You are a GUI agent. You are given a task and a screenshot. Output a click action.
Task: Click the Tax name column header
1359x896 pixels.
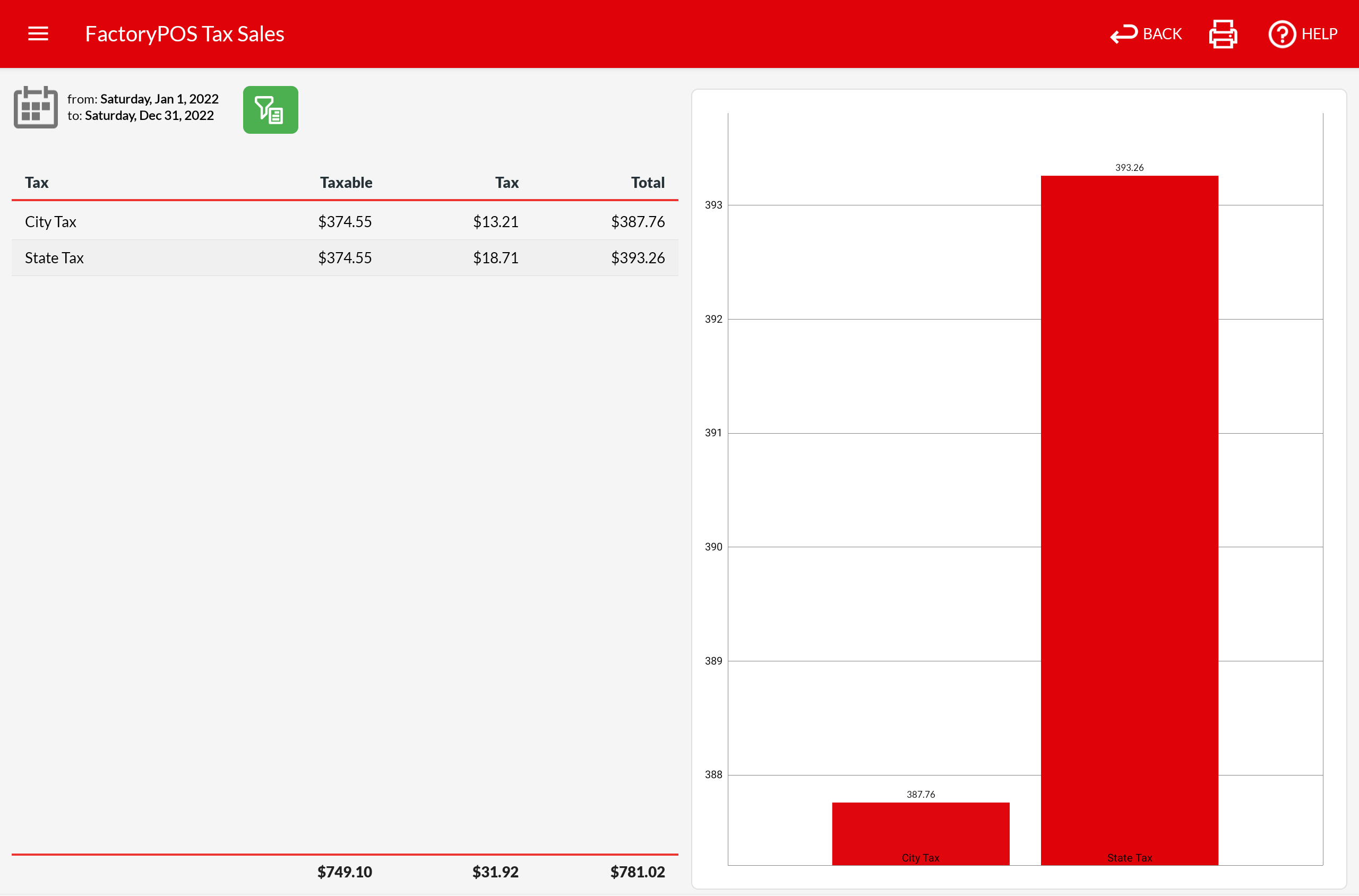(37, 183)
